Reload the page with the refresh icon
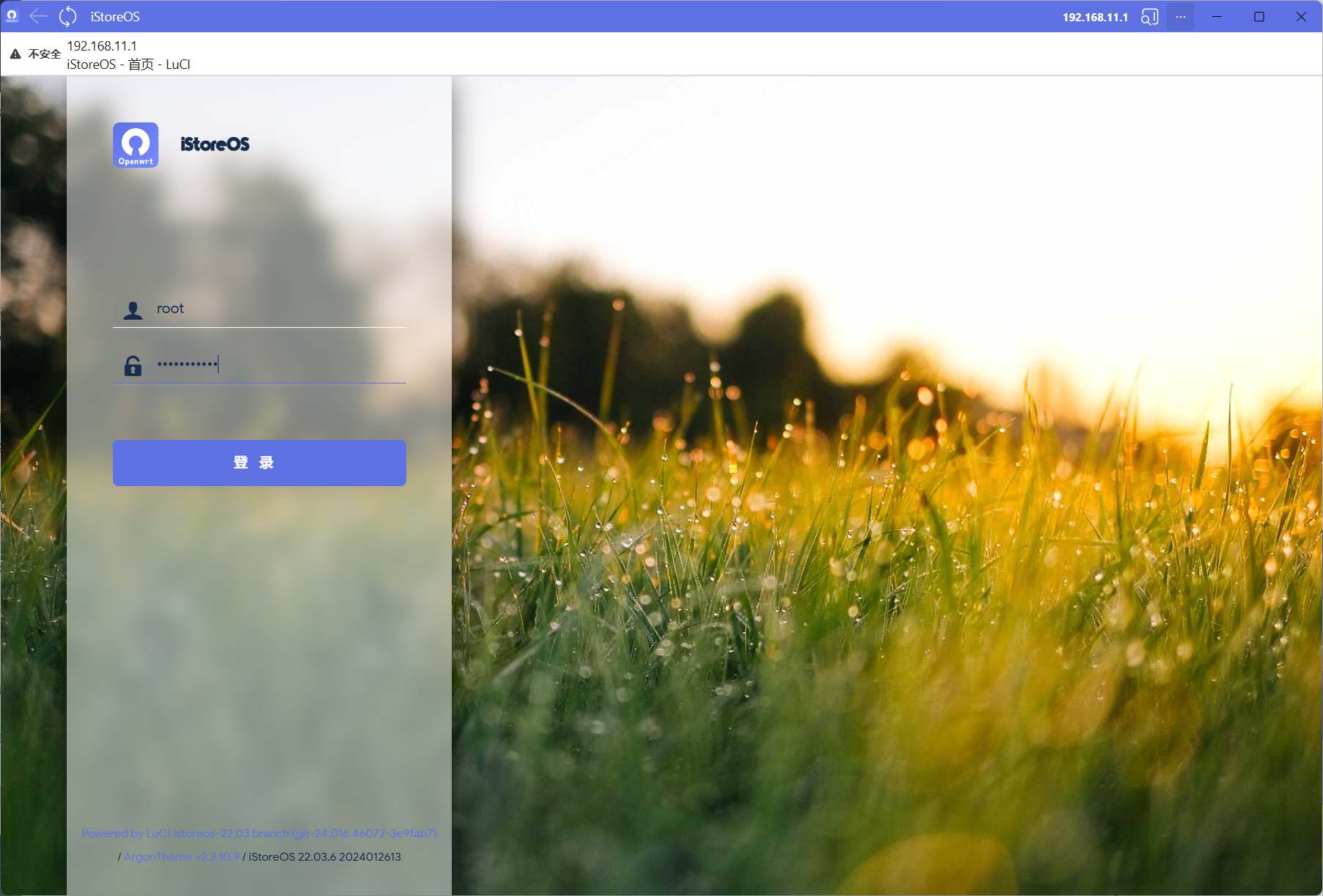 67,16
